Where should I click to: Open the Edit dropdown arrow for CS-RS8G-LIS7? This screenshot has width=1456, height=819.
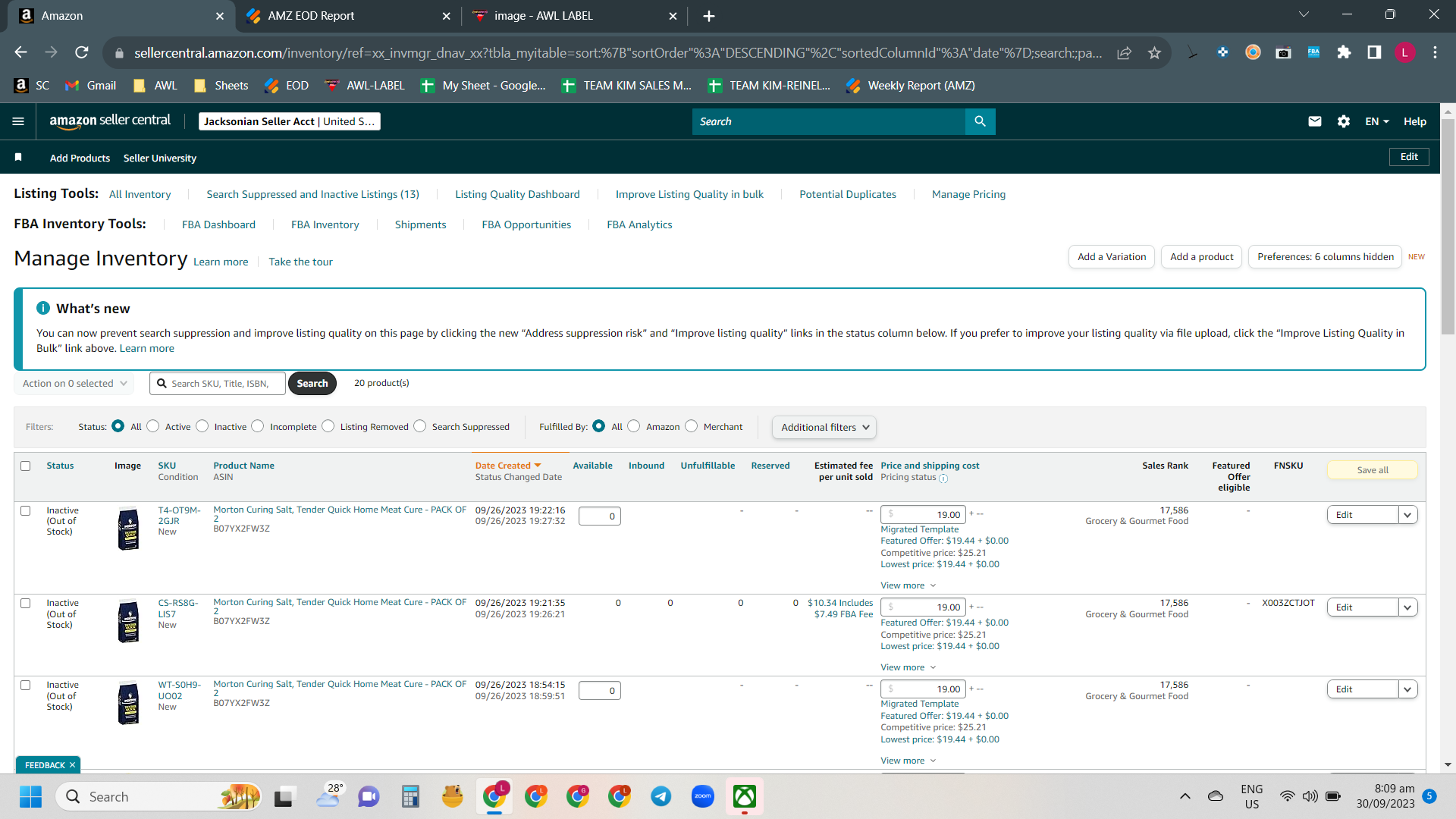(1408, 607)
